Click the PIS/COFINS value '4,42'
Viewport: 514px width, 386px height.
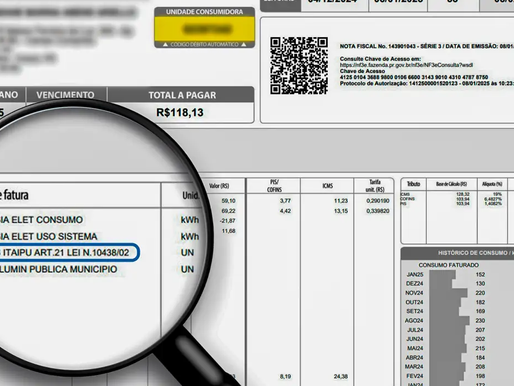point(285,211)
